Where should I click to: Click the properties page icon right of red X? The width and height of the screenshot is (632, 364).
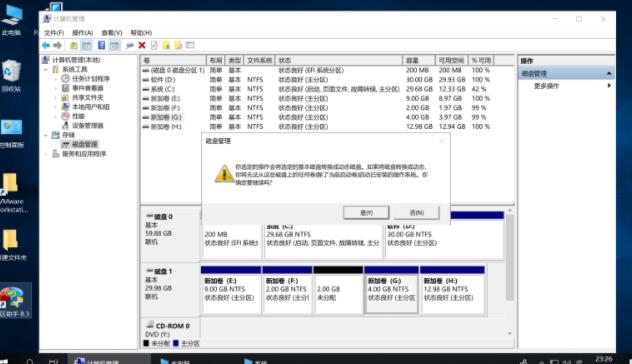pyautogui.click(x=154, y=46)
